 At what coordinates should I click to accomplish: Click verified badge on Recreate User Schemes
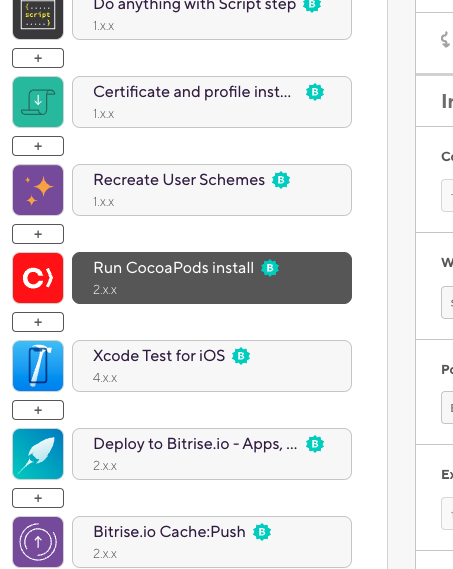(x=281, y=180)
